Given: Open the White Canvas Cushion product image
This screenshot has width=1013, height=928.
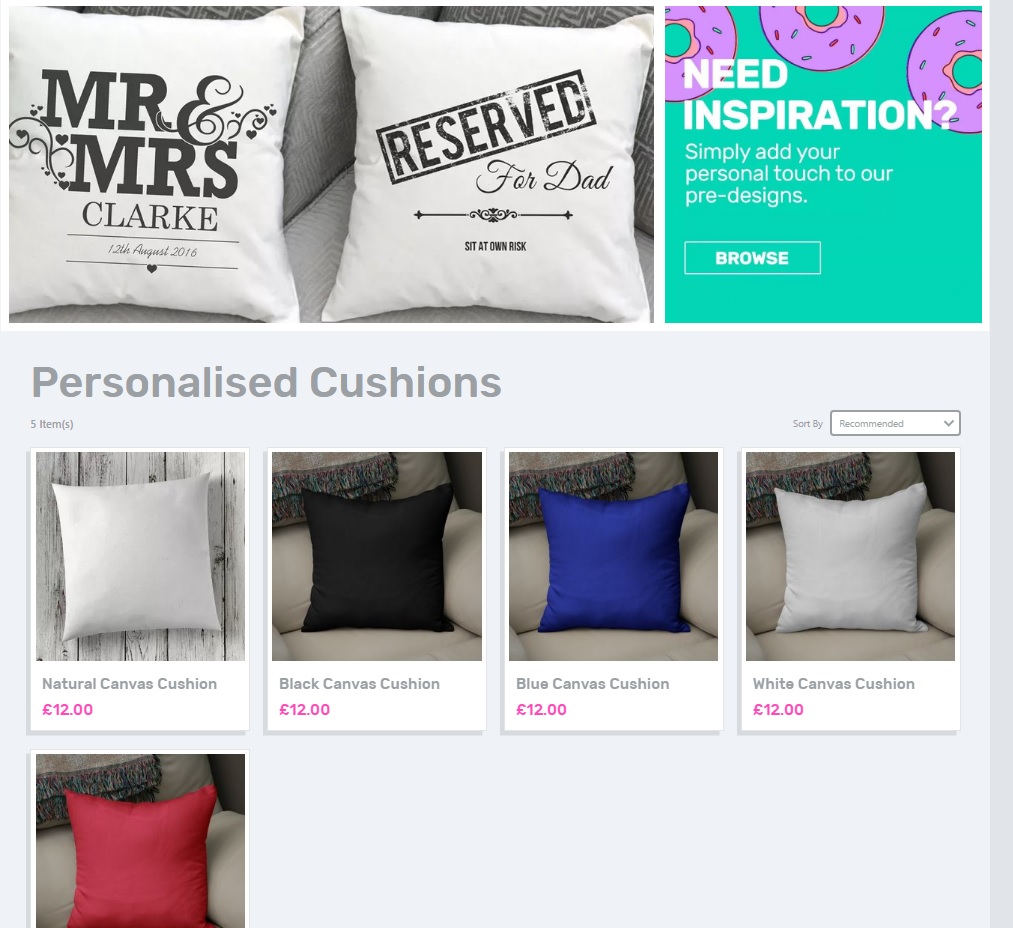Looking at the screenshot, I should (850, 556).
